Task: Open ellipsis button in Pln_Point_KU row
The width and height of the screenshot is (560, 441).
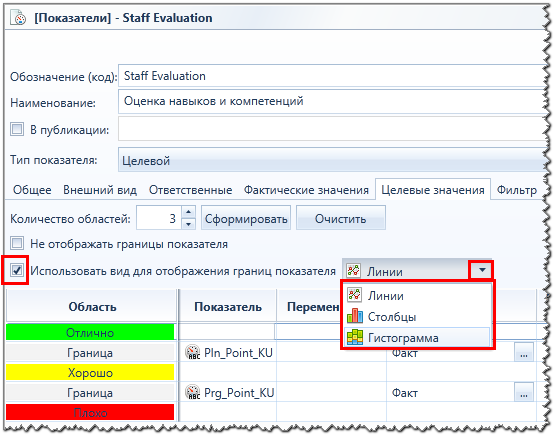Action: [x=524, y=352]
